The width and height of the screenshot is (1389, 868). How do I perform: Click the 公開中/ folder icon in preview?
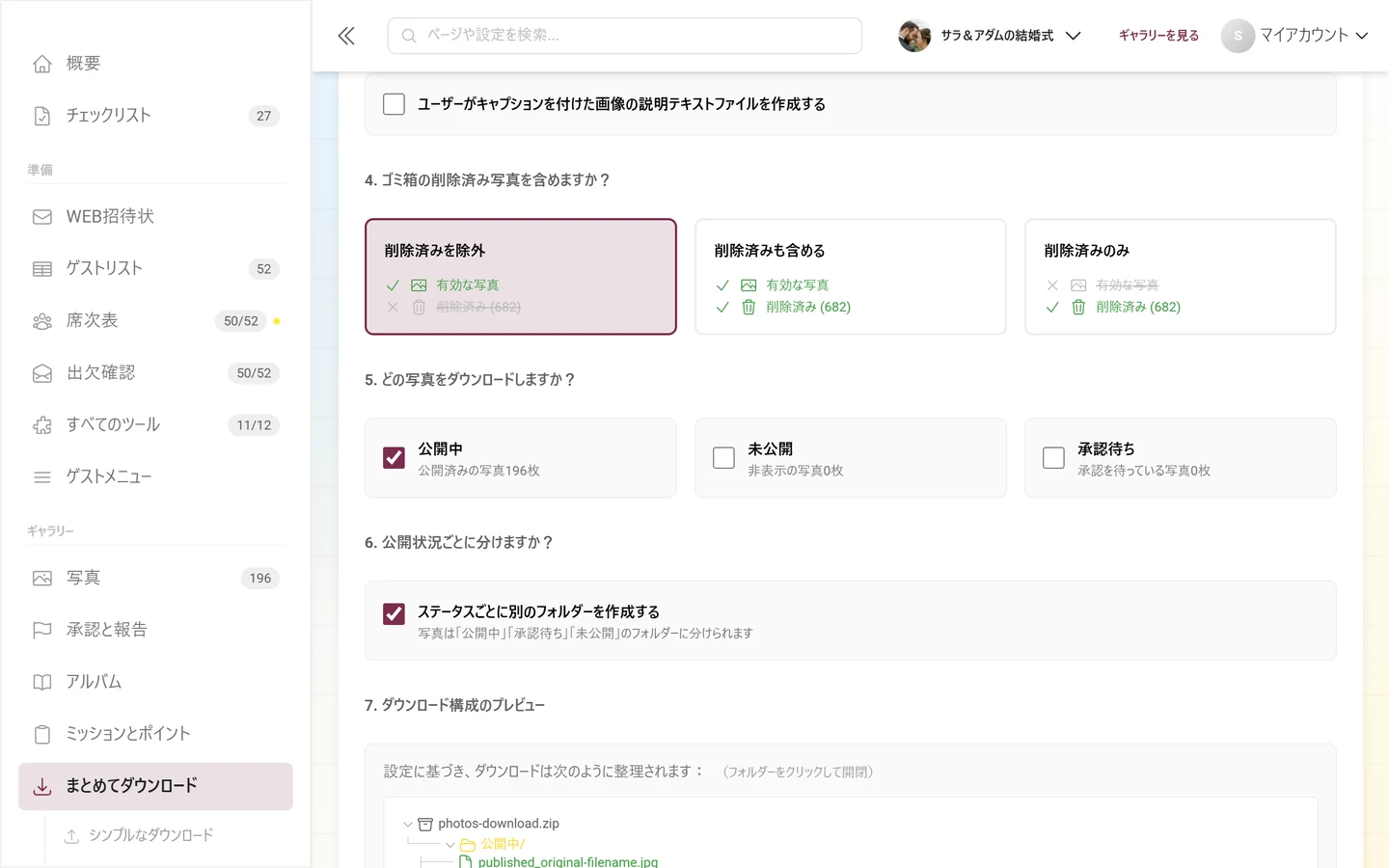click(468, 845)
